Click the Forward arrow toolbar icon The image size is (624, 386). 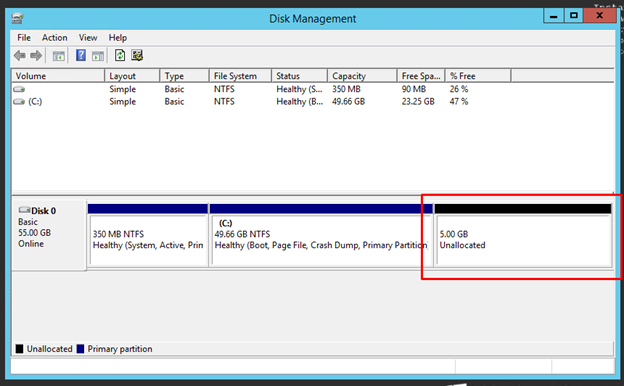[x=36, y=55]
